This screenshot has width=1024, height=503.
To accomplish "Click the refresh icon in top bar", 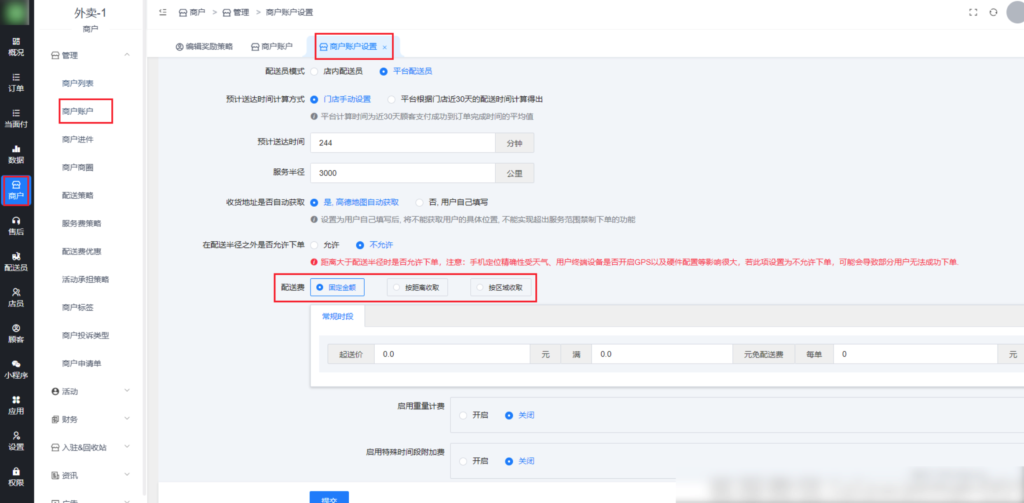I will click(993, 12).
